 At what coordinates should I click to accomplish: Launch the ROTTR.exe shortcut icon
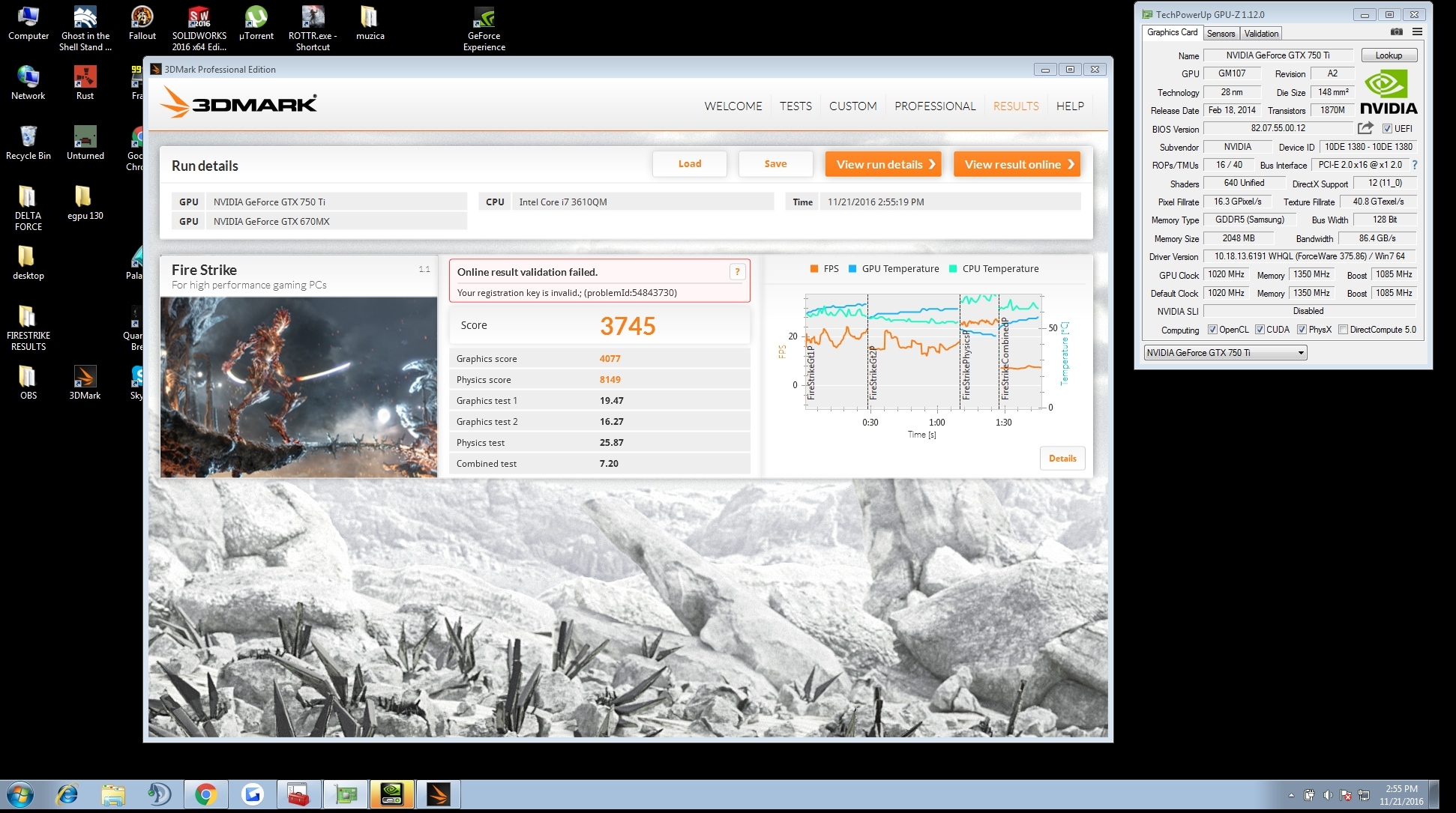pos(313,28)
